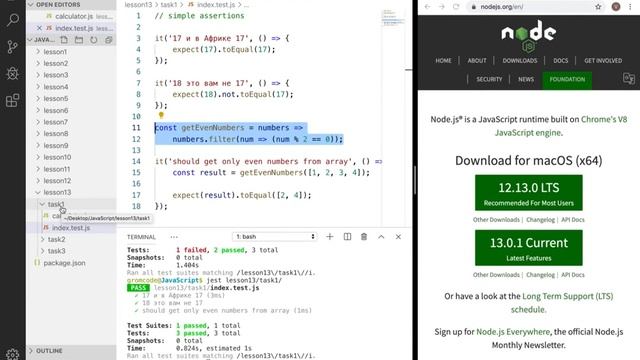Image resolution: width=640 pixels, height=360 pixels.
Task: Open the Manage gear at sidebar bottom
Action: [13, 354]
